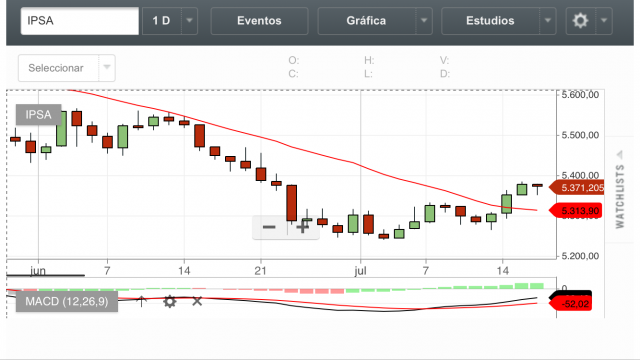
Task: Move MACD panel up with arrow icon
Action: 141,301
